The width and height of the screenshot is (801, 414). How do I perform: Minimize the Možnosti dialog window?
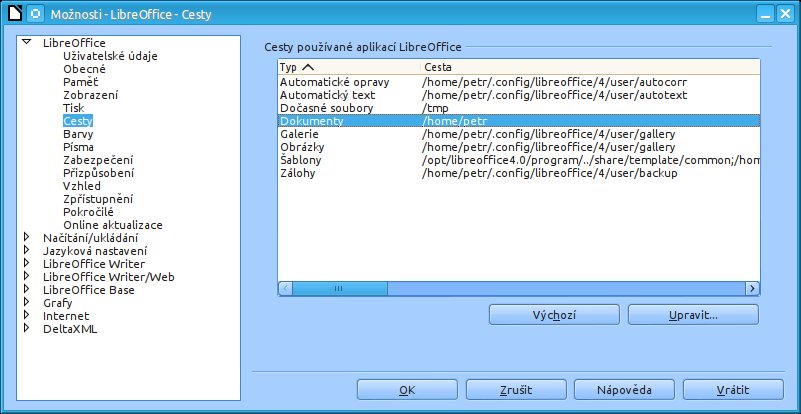766,14
